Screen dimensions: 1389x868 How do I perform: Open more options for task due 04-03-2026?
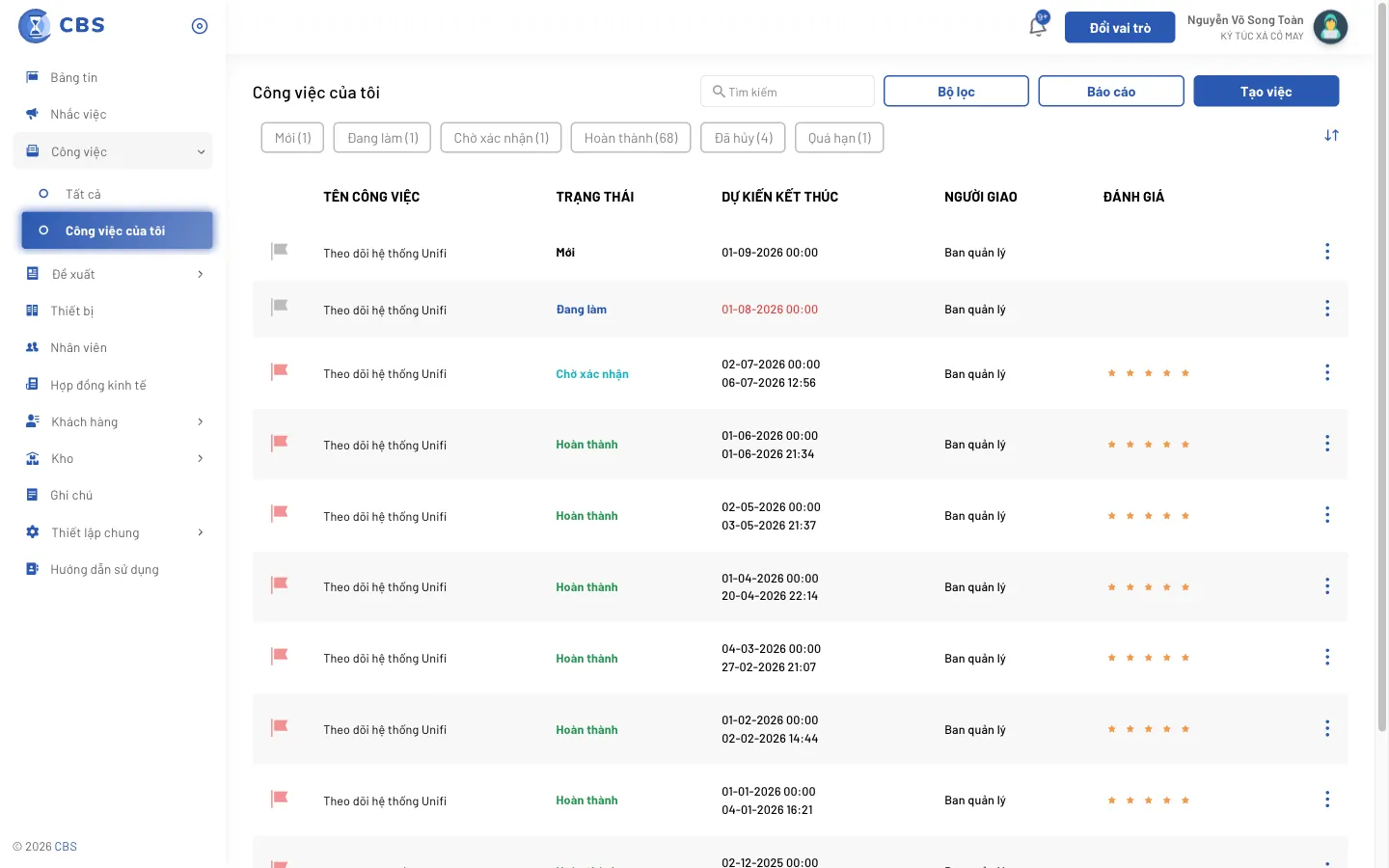1327,657
